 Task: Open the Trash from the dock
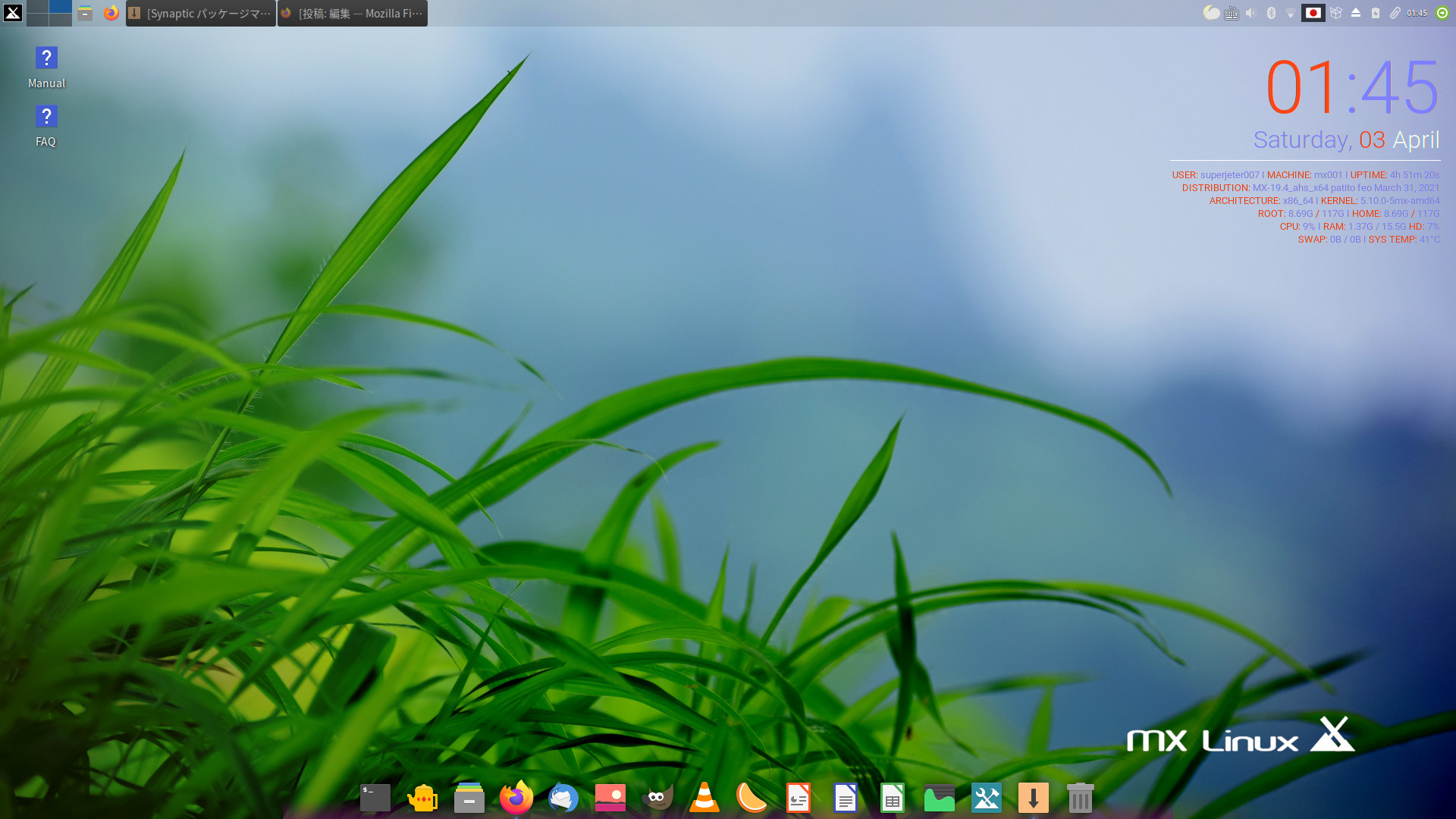1080,798
